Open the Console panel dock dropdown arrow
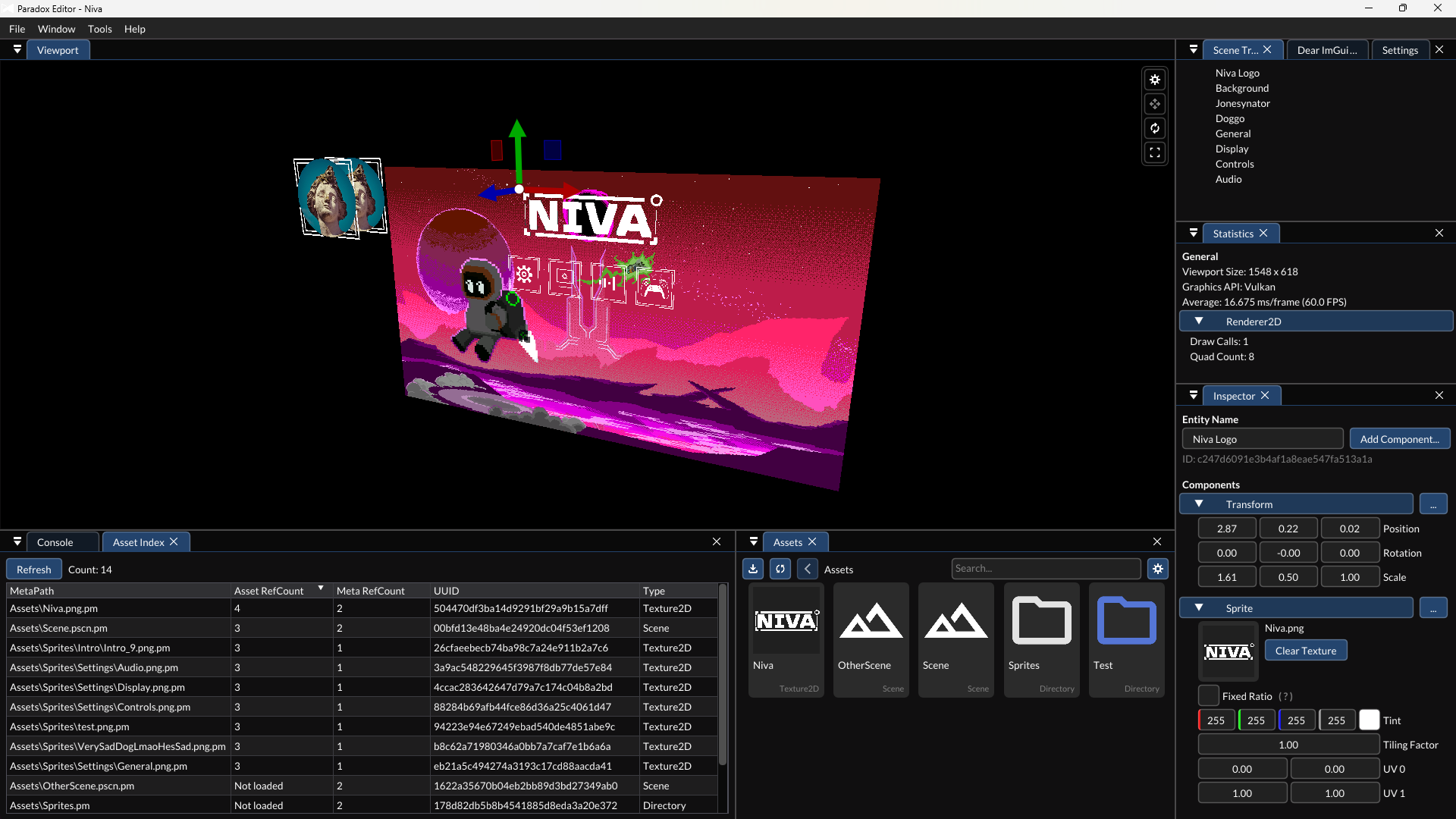This screenshot has height=819, width=1456. coord(17,542)
